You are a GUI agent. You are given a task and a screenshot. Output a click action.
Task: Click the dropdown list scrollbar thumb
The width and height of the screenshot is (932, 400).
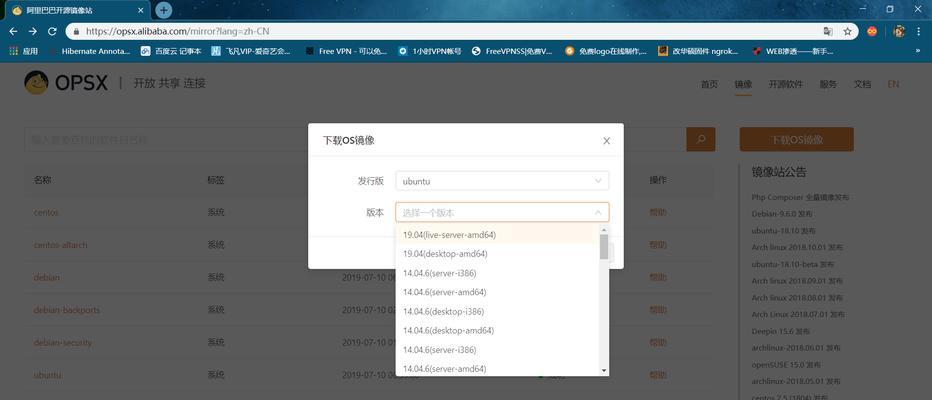click(x=604, y=247)
